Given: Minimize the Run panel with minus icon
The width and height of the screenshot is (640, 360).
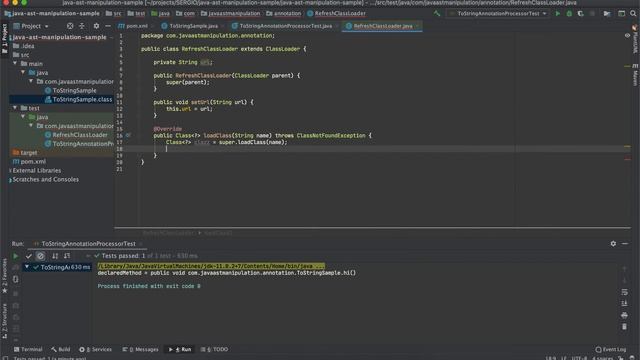Looking at the screenshot, I should point(625,244).
